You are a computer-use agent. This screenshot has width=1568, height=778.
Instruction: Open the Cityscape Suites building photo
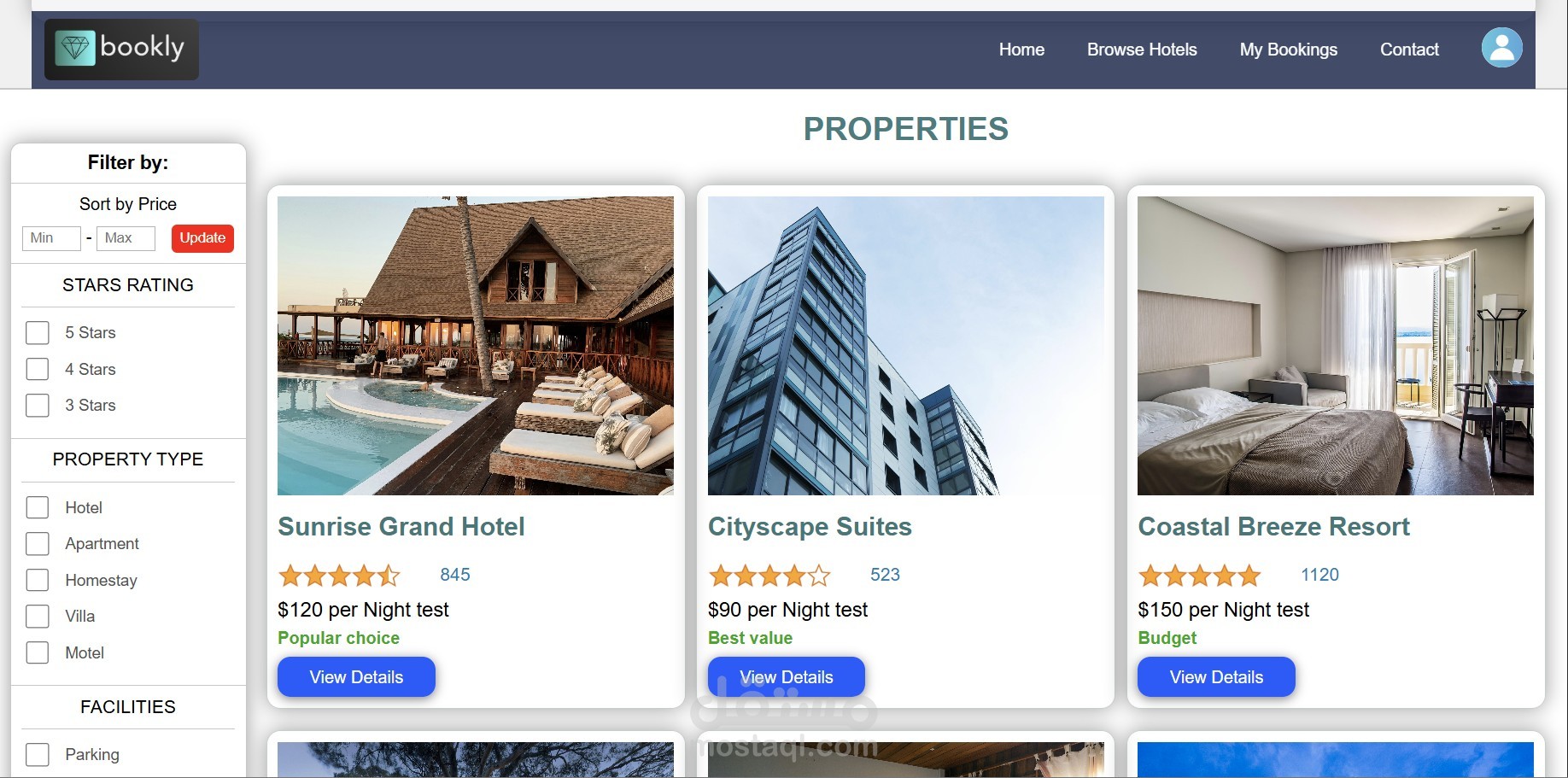[x=905, y=346]
